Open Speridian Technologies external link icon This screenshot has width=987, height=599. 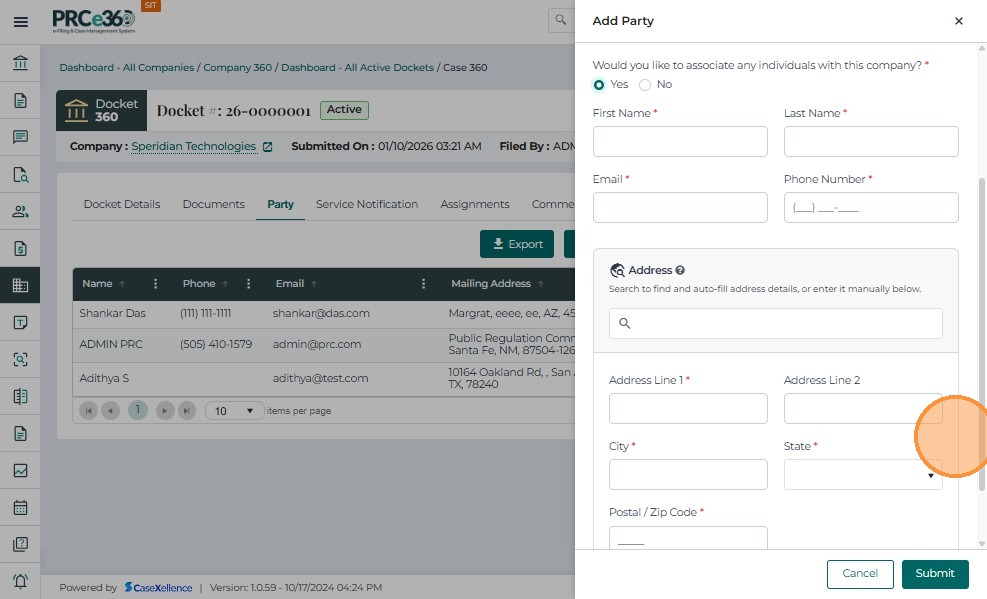[x=267, y=147]
